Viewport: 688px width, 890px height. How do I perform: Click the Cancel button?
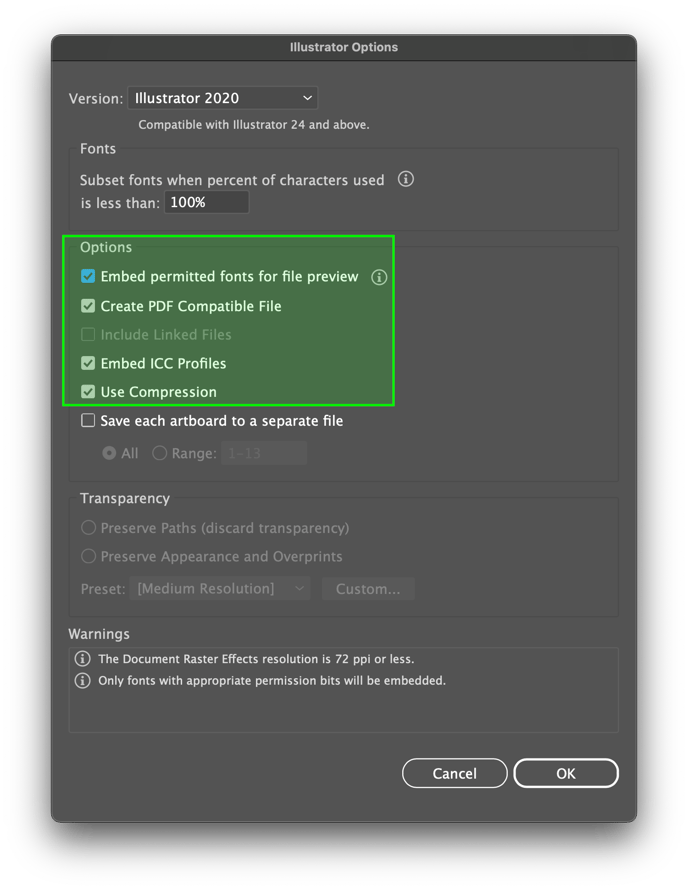click(454, 773)
